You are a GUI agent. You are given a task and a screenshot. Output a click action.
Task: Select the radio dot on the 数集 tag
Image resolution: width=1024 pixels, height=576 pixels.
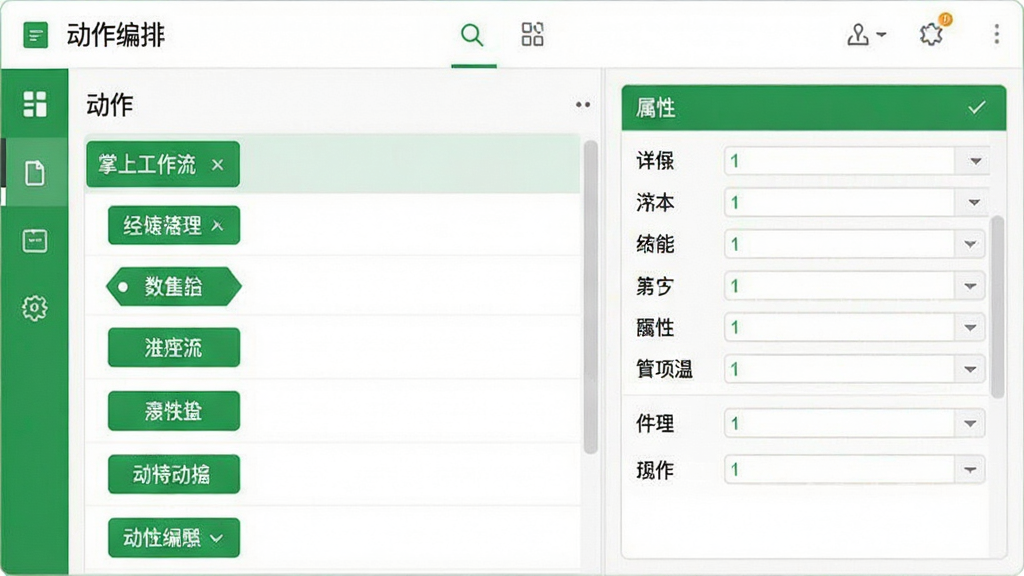pyautogui.click(x=123, y=287)
